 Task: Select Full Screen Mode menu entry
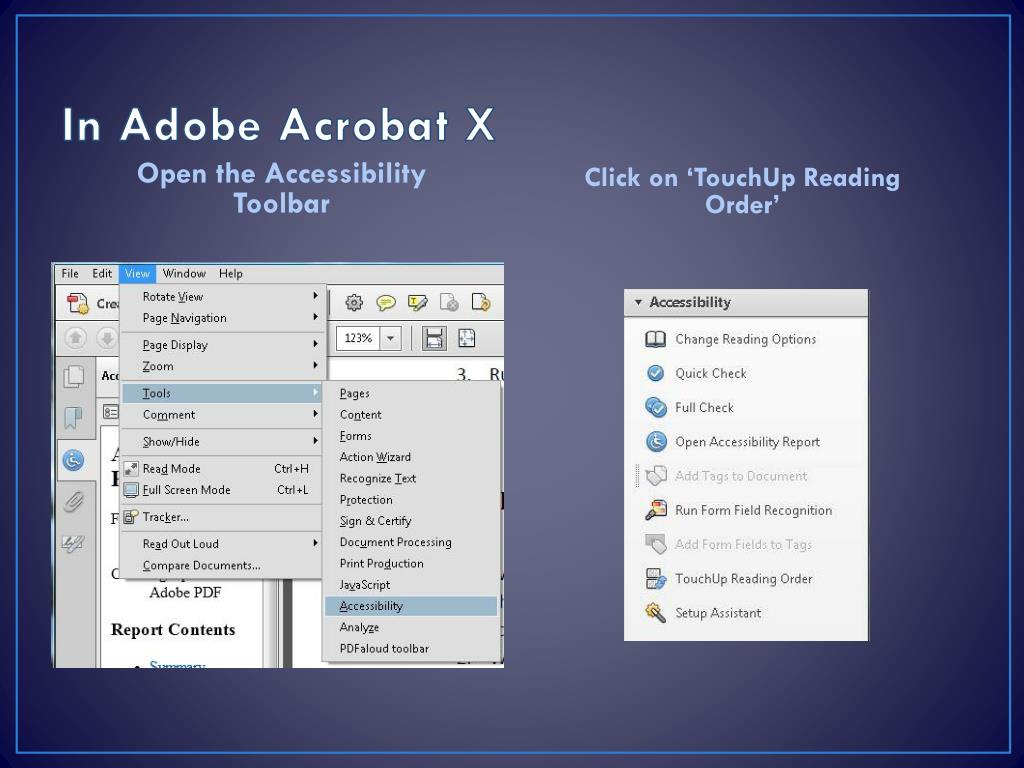click(x=223, y=490)
